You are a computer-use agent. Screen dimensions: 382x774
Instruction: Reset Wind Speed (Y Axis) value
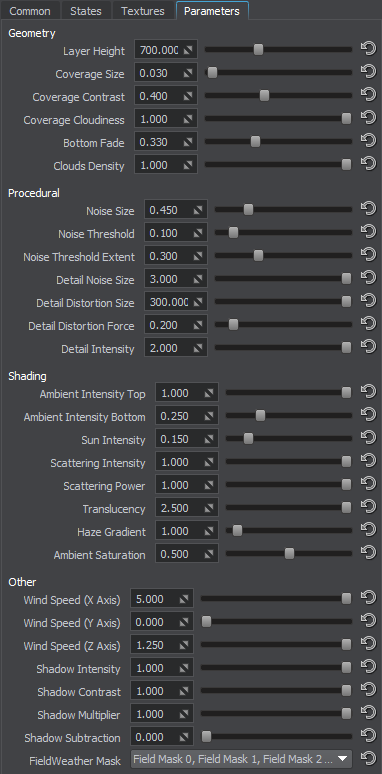coord(368,621)
